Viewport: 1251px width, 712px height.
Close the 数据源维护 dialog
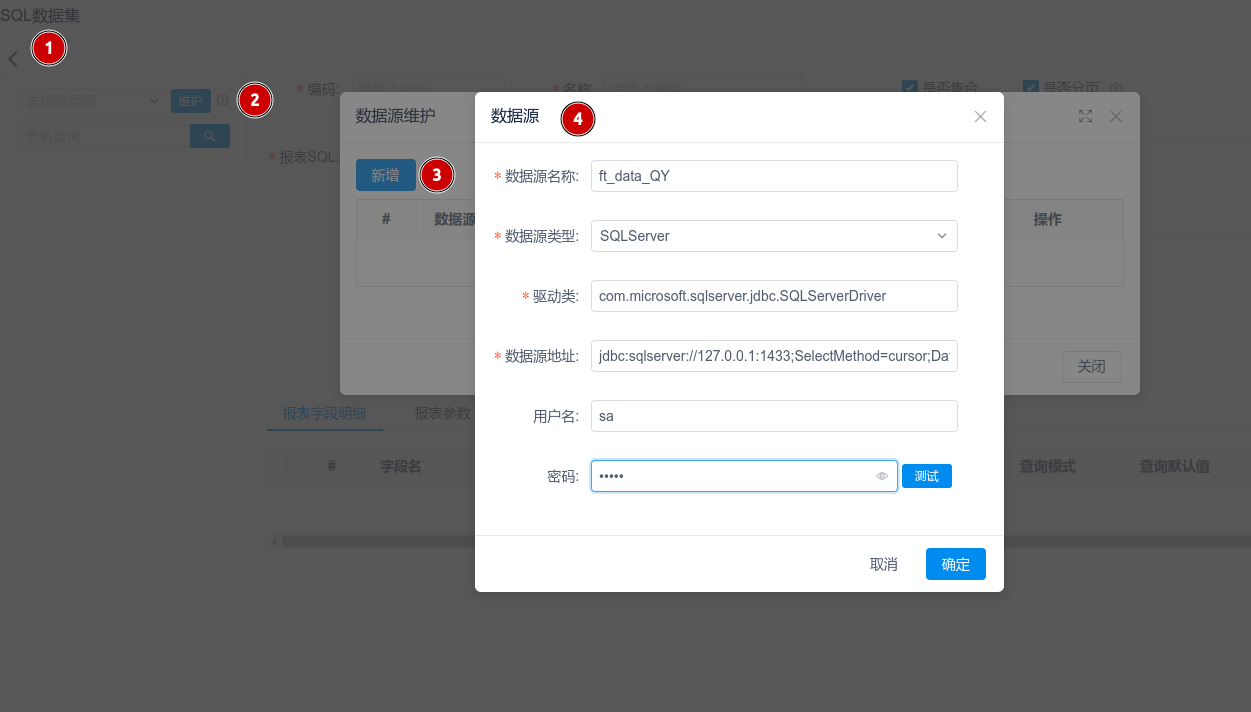point(1116,117)
